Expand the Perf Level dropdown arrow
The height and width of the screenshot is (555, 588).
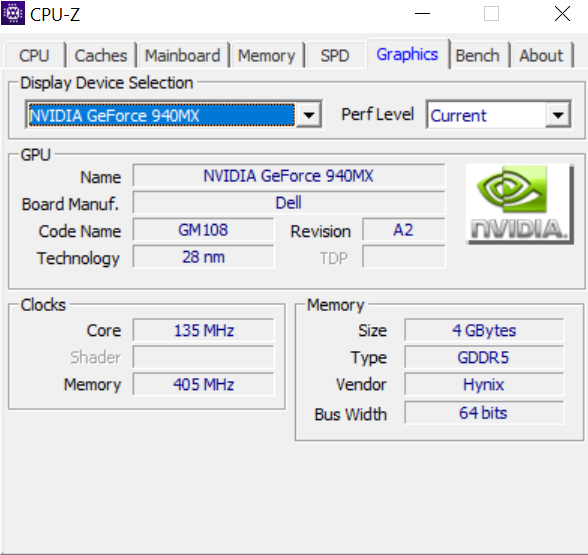pyautogui.click(x=558, y=115)
